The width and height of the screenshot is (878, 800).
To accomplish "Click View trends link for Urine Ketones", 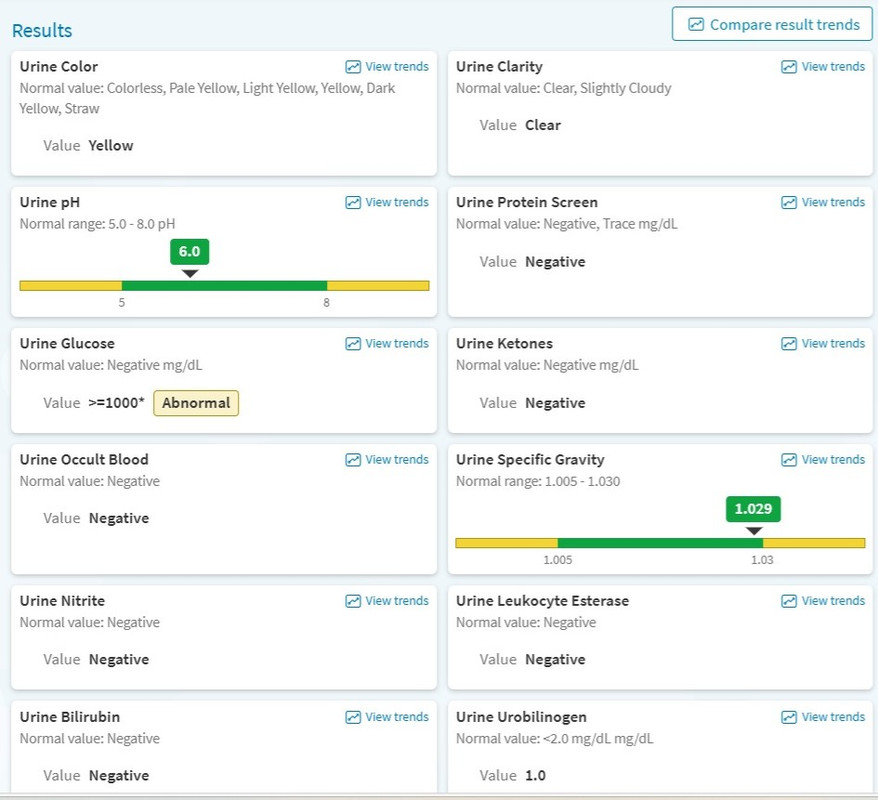I will click(833, 343).
